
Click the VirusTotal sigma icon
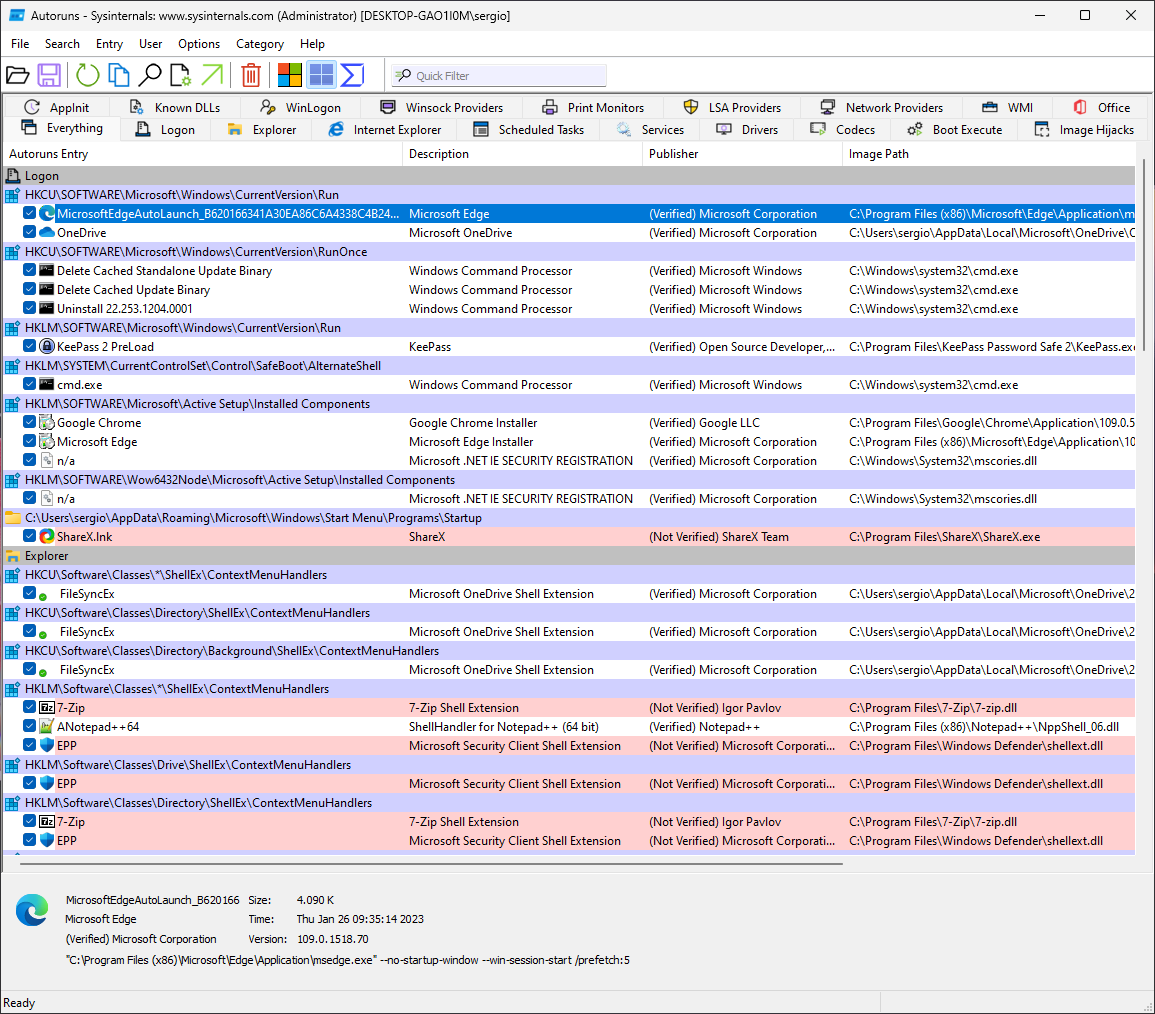click(352, 75)
